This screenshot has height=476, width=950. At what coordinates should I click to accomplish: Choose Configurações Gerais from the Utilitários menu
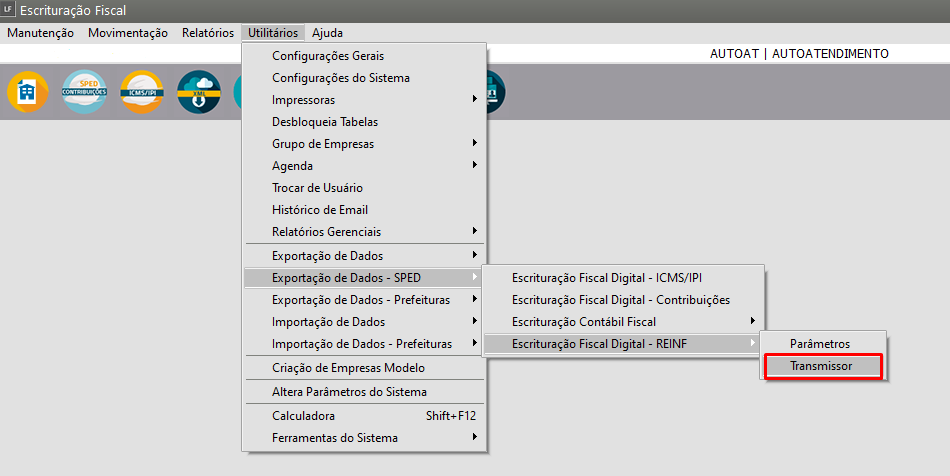(x=328, y=56)
